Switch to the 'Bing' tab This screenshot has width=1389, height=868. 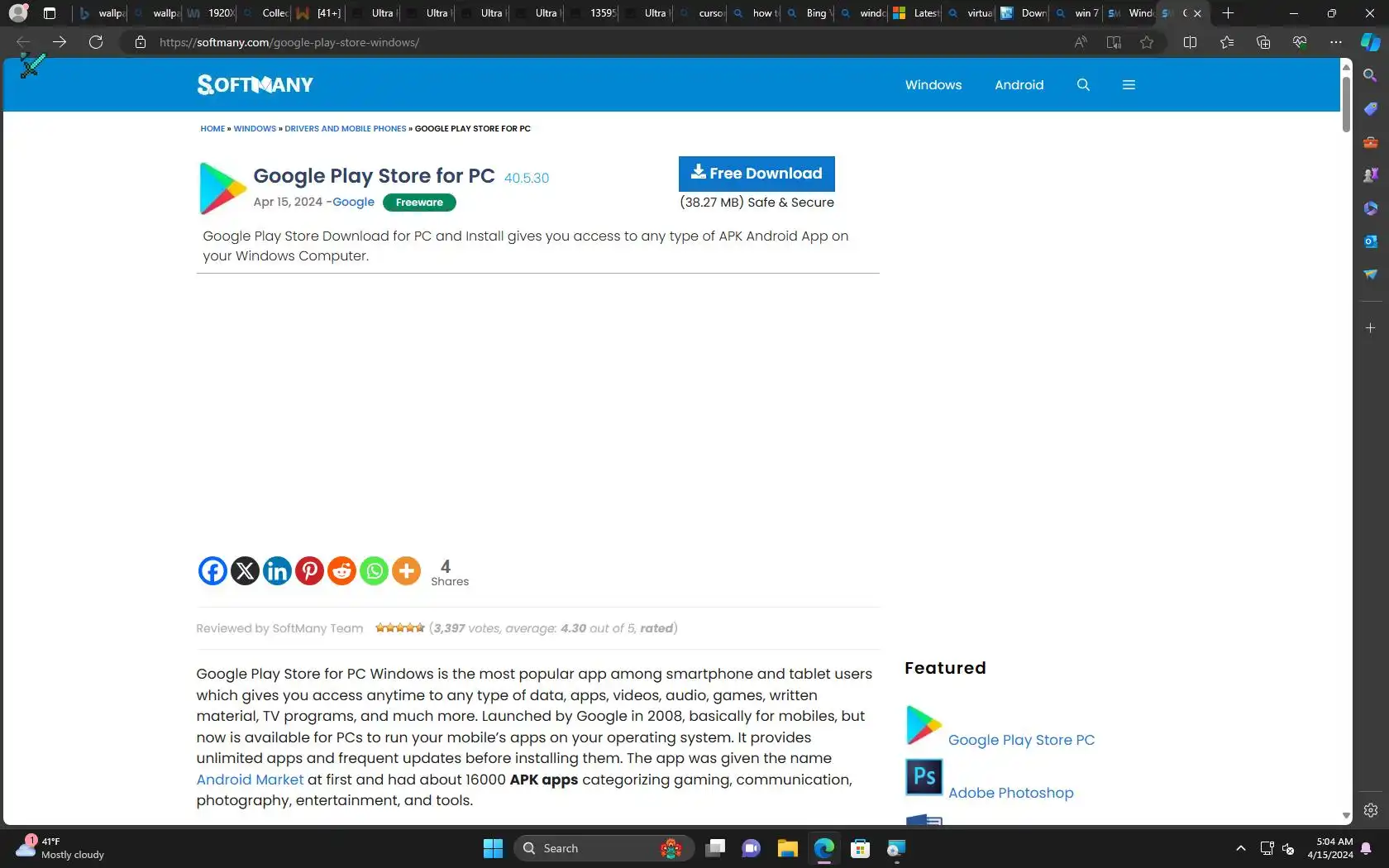tap(810, 13)
